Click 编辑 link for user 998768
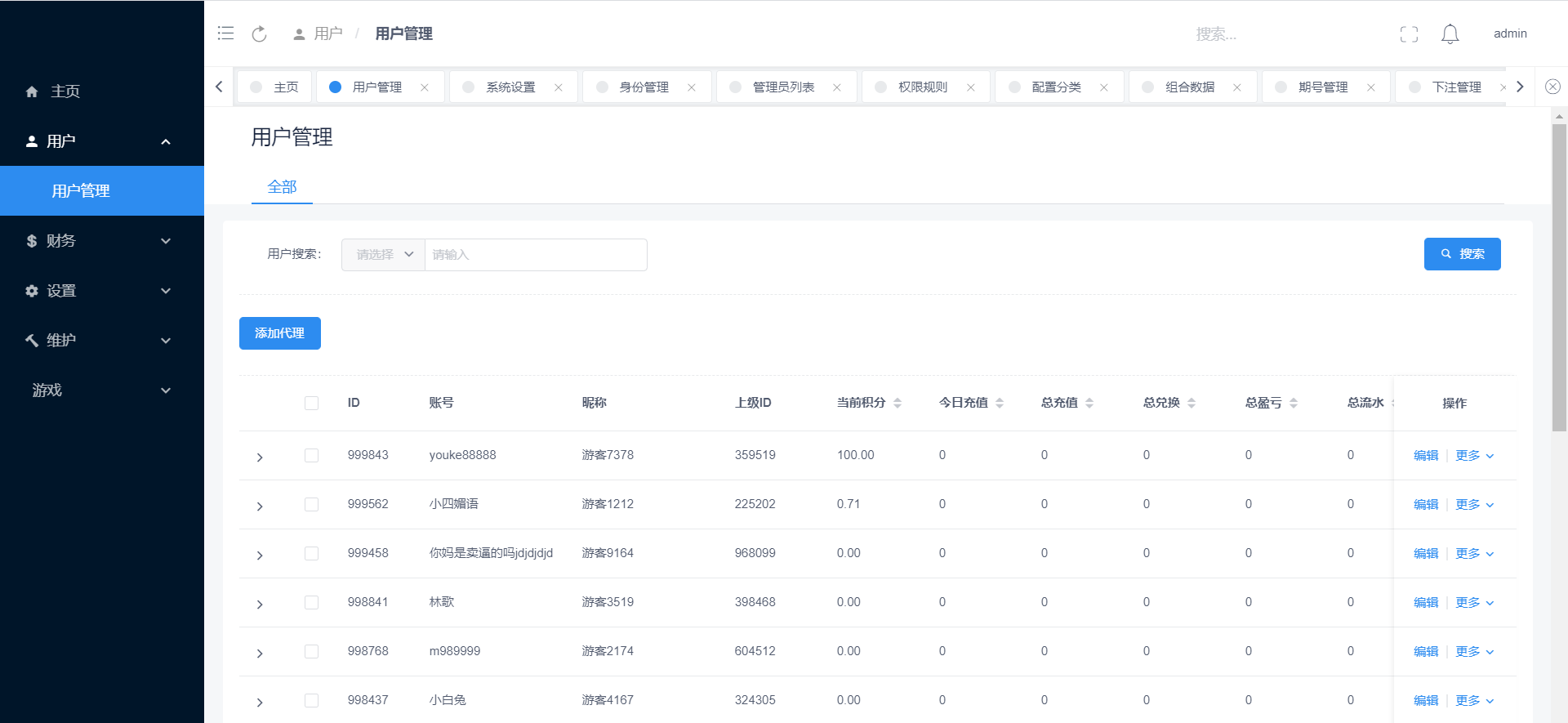 pyautogui.click(x=1425, y=652)
